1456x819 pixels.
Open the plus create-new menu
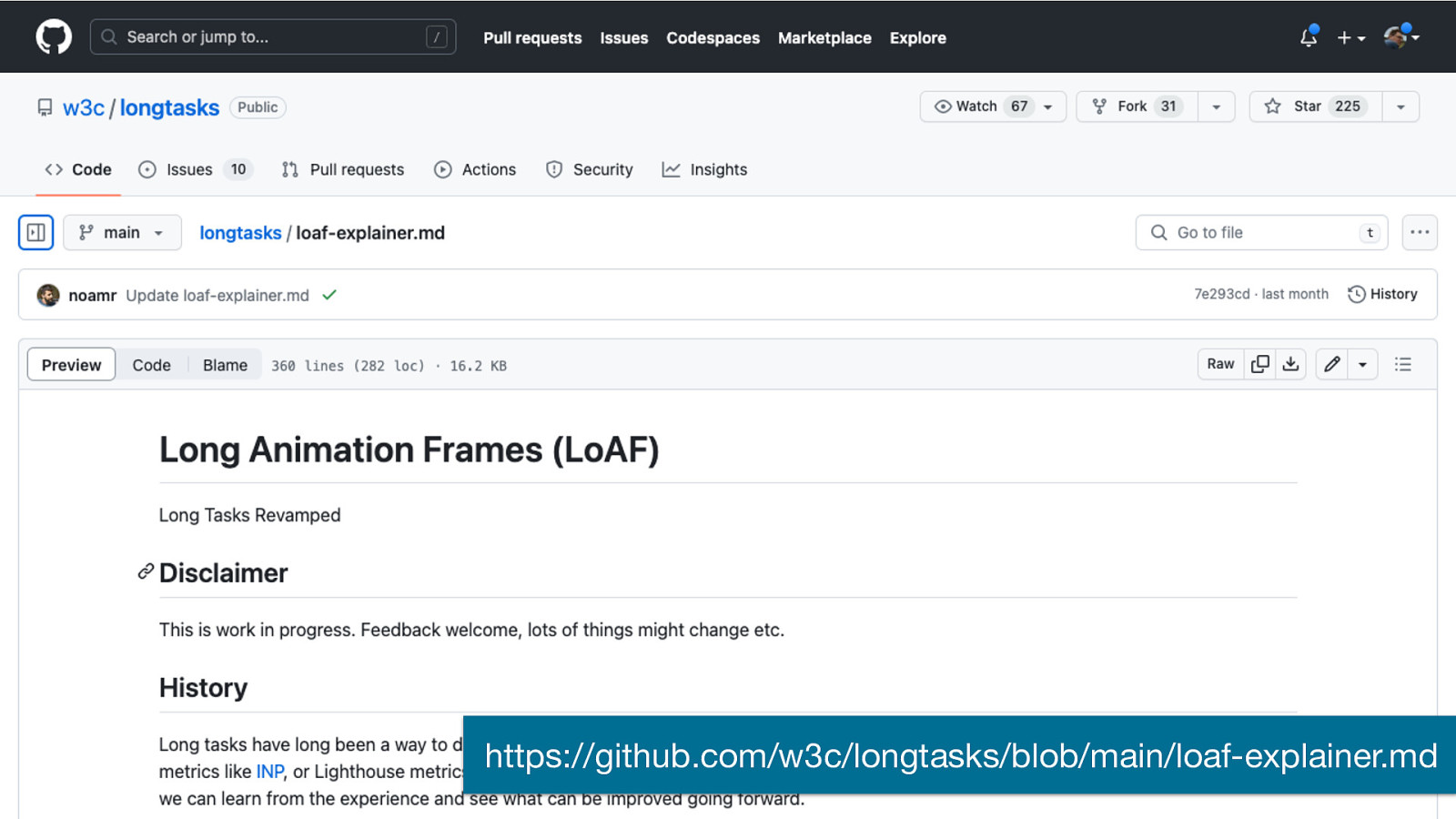[x=1350, y=38]
